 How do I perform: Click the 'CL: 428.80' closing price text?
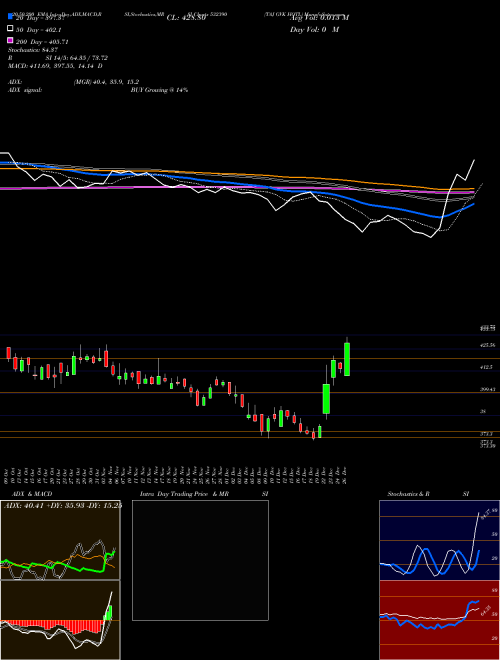186,18
